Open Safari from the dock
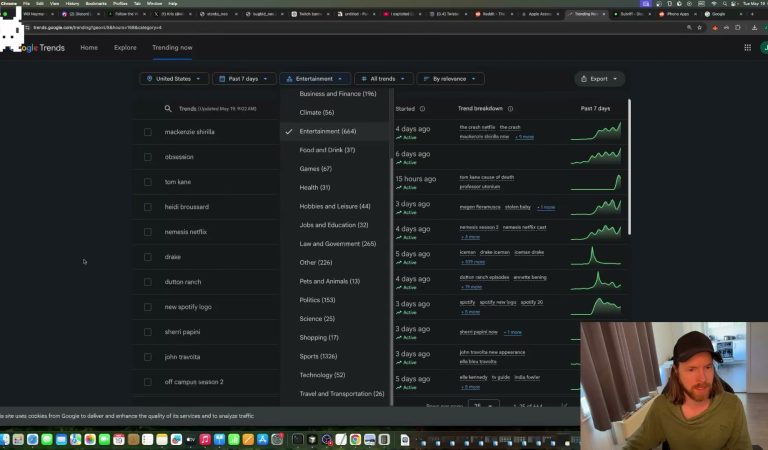 pos(32,439)
